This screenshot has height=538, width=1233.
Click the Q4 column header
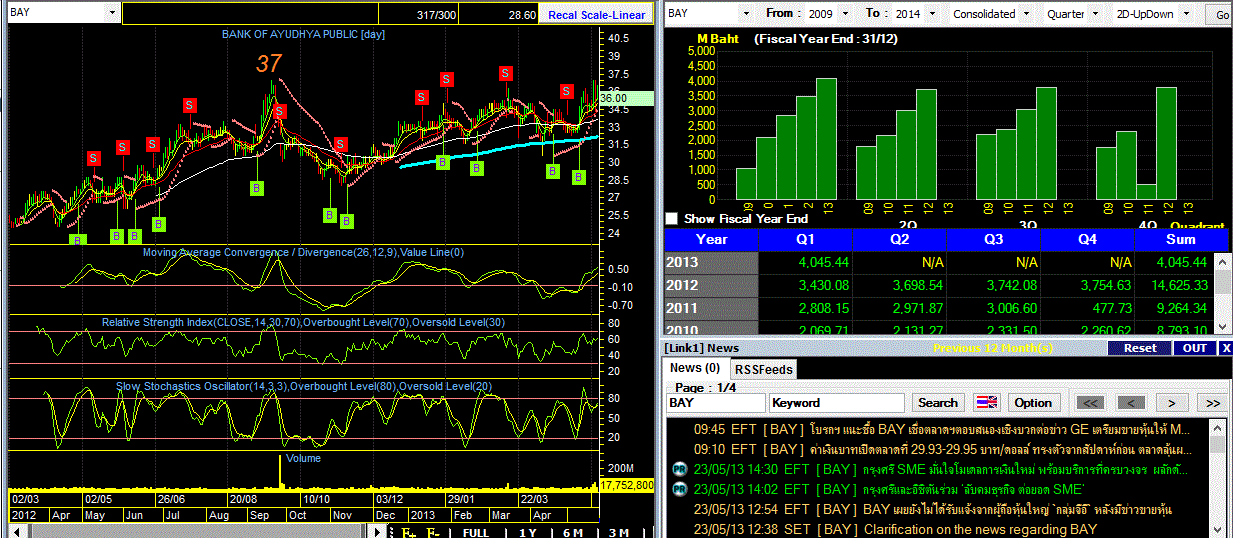tap(1087, 240)
